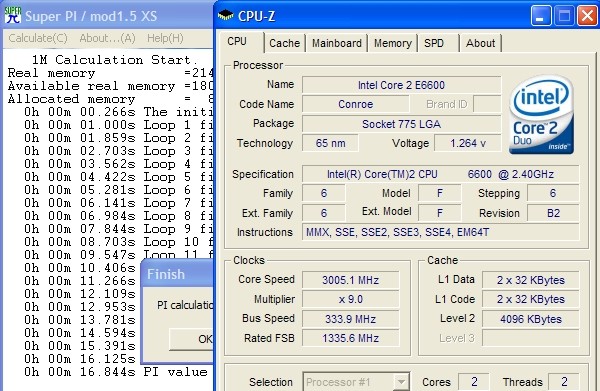
Task: Click the Loop 9 line at 07.844s
Action: pyautogui.click(x=119, y=229)
